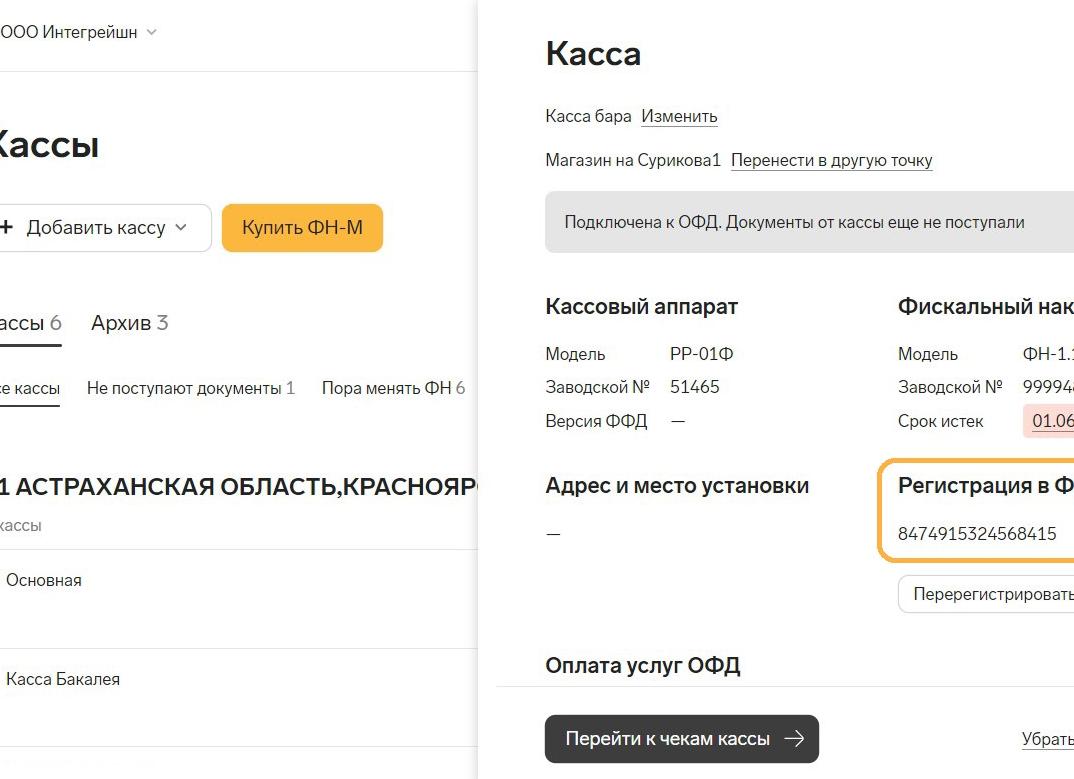Filter by Не поступают документы
This screenshot has width=1074, height=779.
tap(190, 388)
